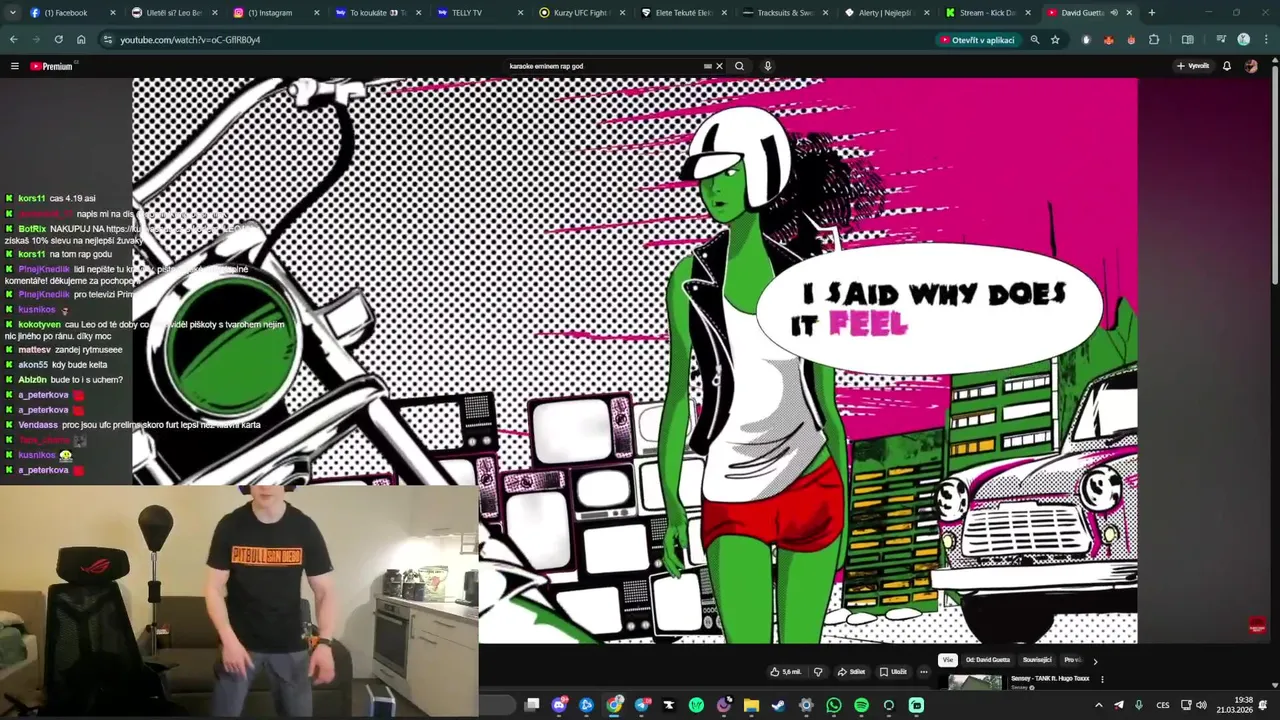Image resolution: width=1280 pixels, height=720 pixels.
Task: Open options menu for Sensey - TANK video
Action: coord(1102,679)
